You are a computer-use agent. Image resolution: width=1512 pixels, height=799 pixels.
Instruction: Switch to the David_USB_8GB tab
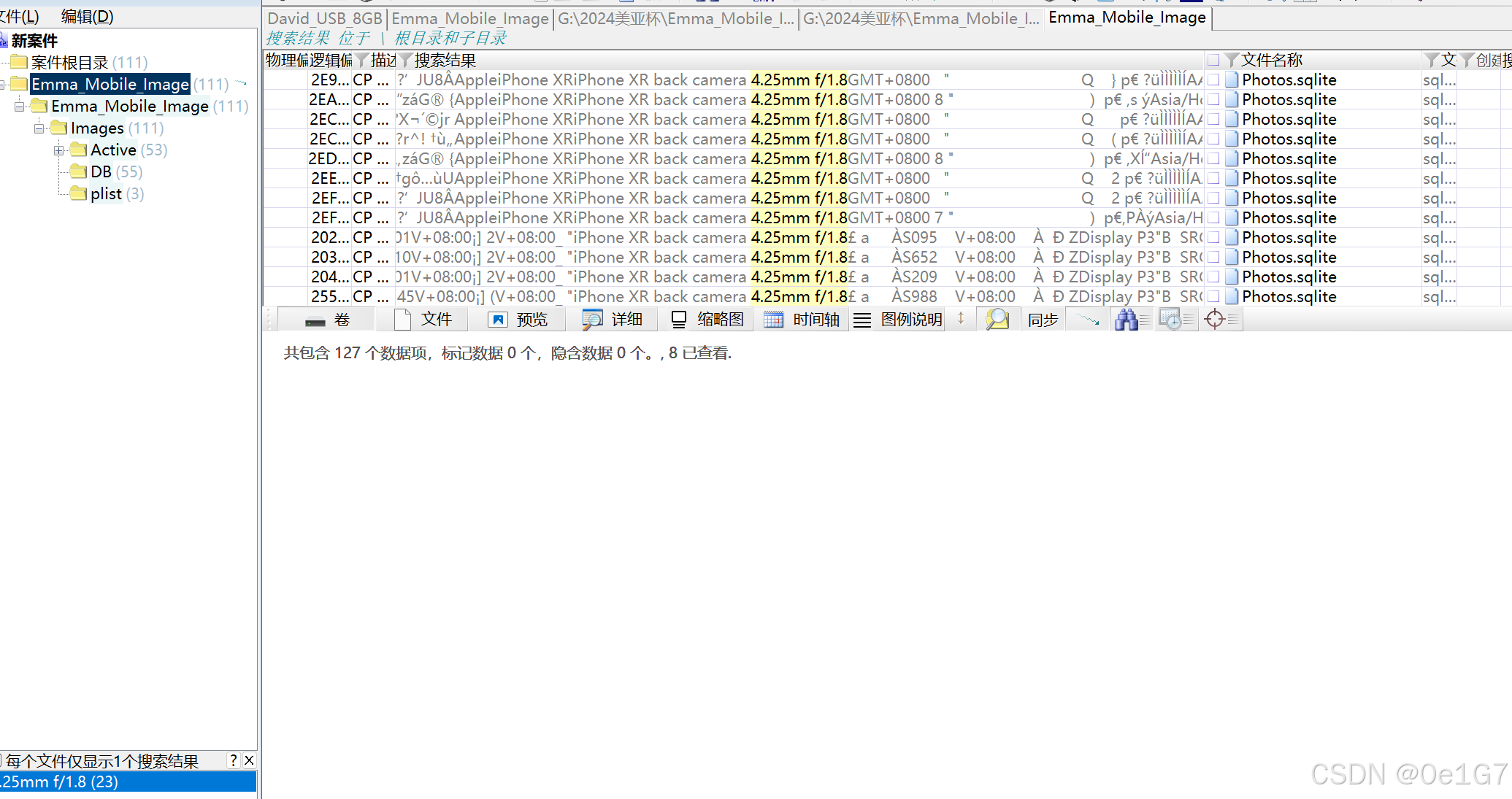pyautogui.click(x=325, y=18)
